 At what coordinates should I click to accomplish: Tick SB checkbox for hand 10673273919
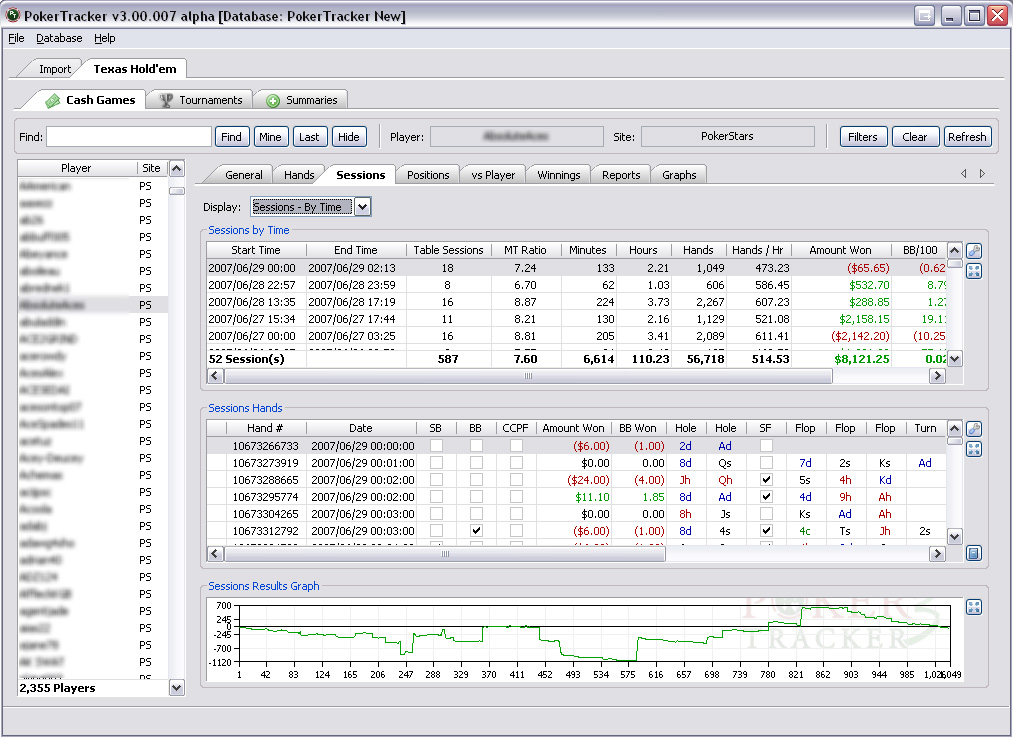[437, 463]
